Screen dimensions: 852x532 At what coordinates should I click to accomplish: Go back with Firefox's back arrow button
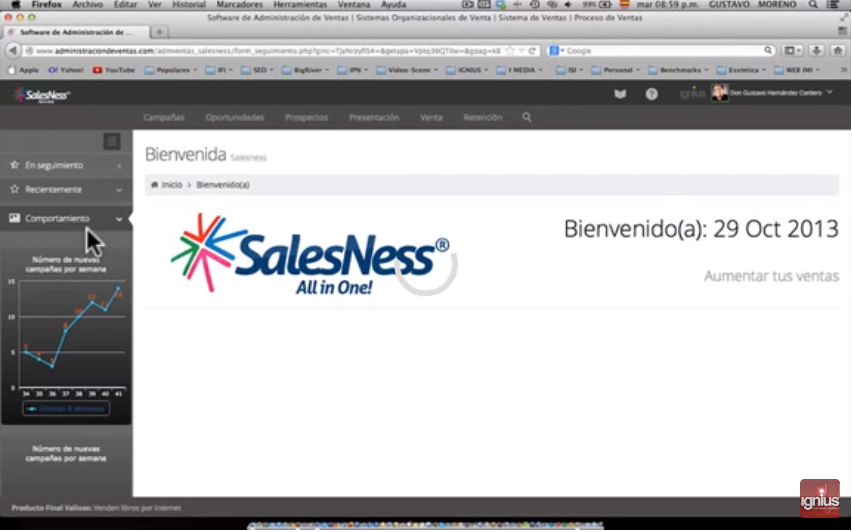point(12,51)
